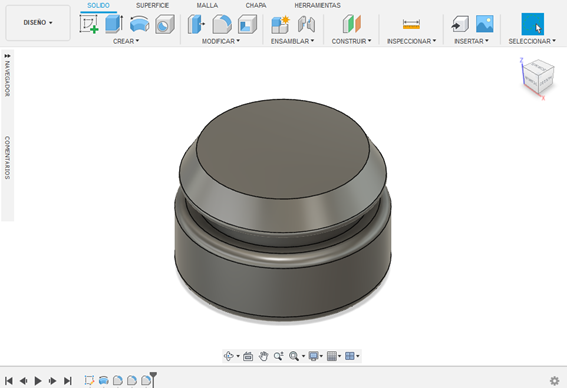This screenshot has height=388, width=567.
Task: Click the Grid and Snaps icon
Action: point(332,356)
